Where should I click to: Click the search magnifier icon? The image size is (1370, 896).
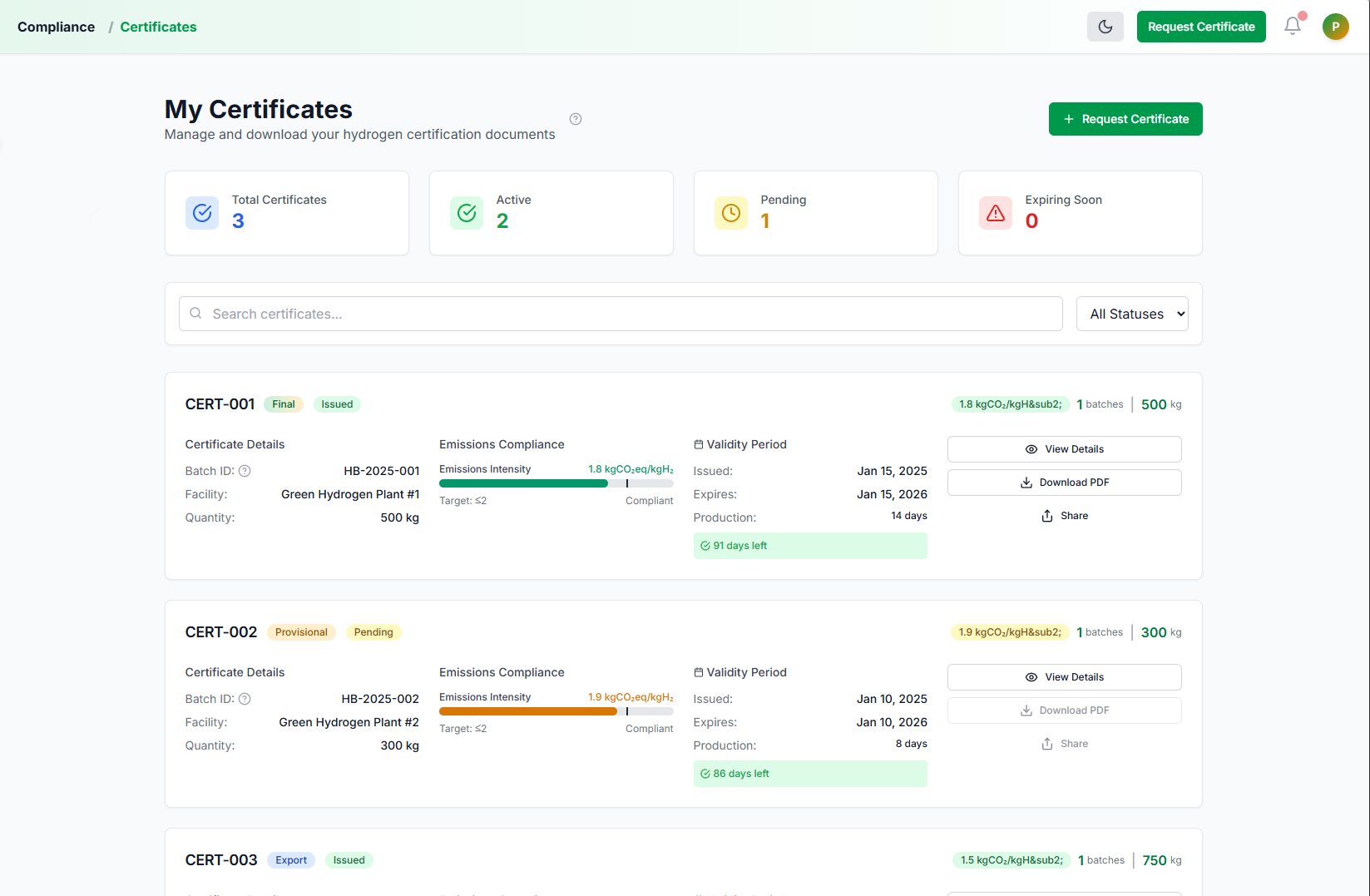pos(195,313)
